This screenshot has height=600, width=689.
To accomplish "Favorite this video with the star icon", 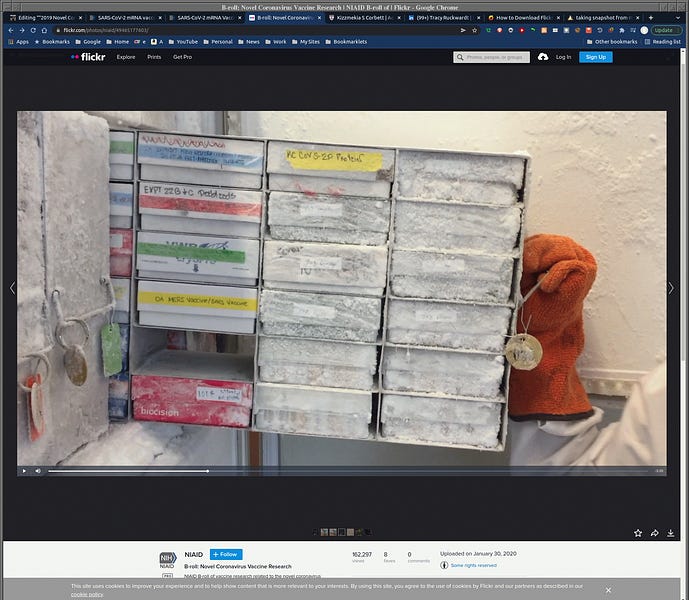I will 638,533.
